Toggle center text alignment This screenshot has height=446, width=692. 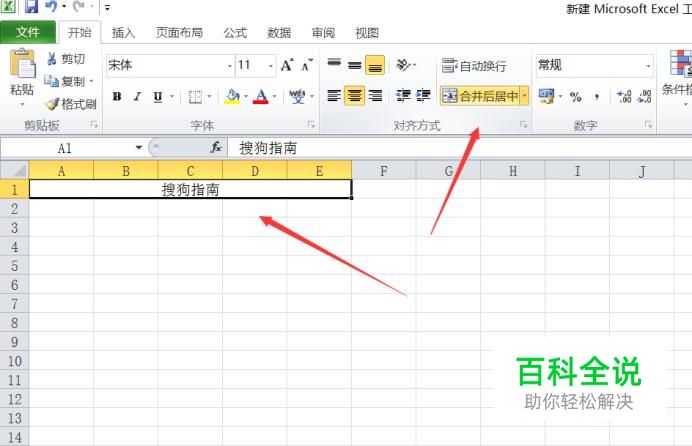354,95
